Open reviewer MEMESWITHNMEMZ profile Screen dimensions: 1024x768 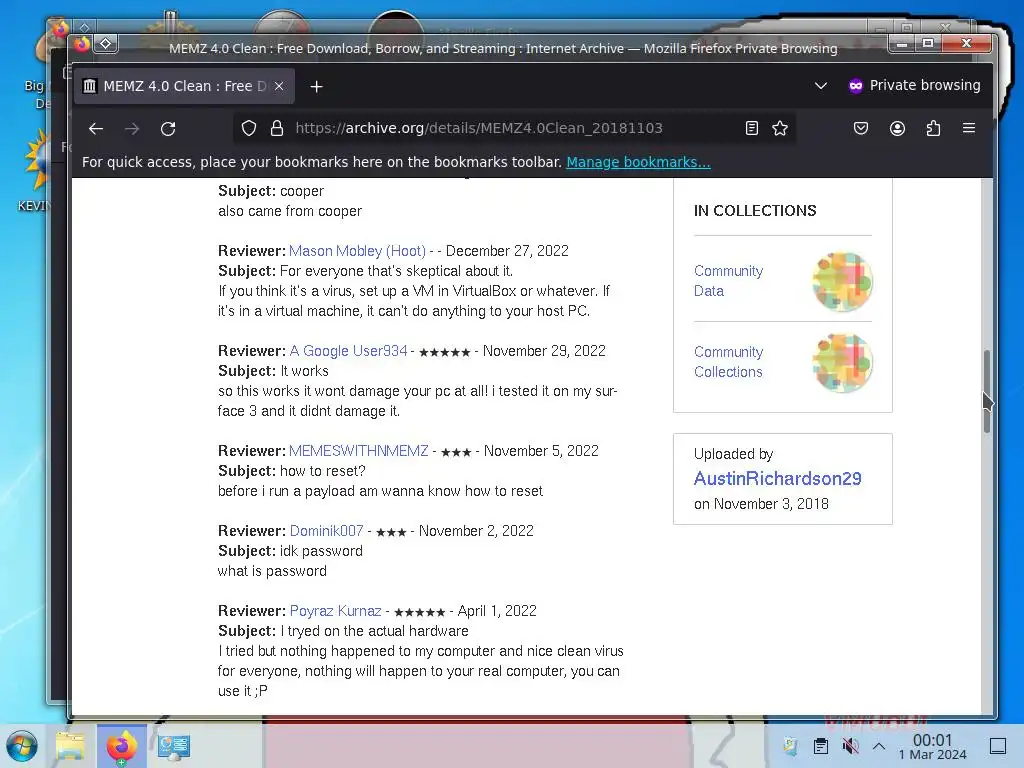[x=359, y=451]
